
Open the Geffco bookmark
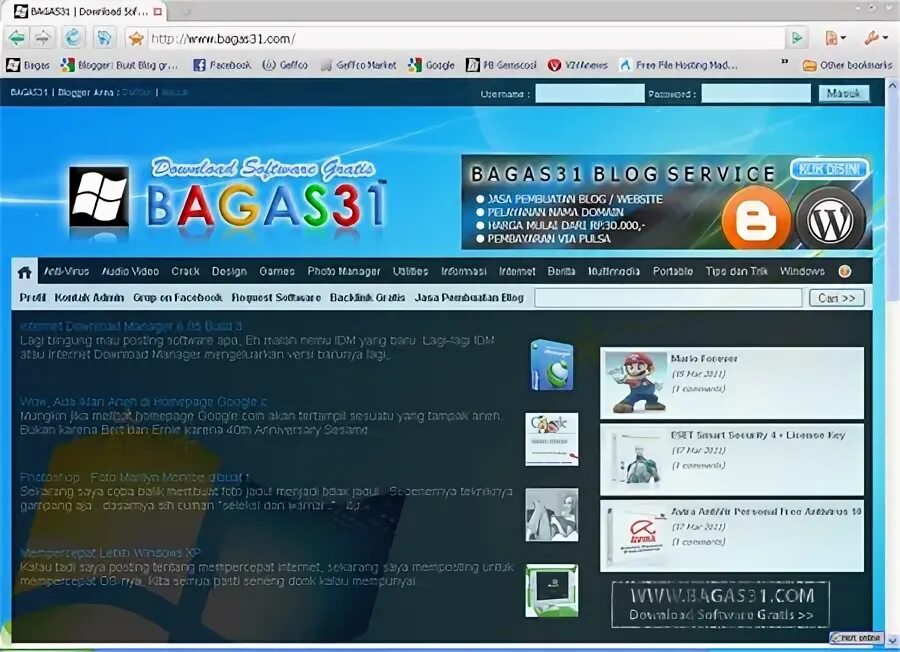[285, 65]
